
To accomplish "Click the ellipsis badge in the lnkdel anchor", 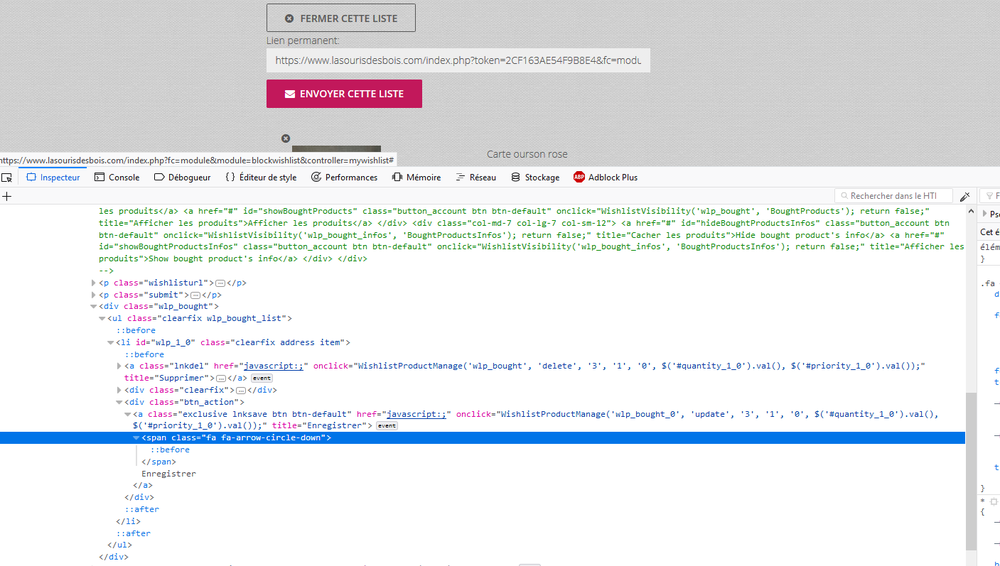I will point(221,378).
